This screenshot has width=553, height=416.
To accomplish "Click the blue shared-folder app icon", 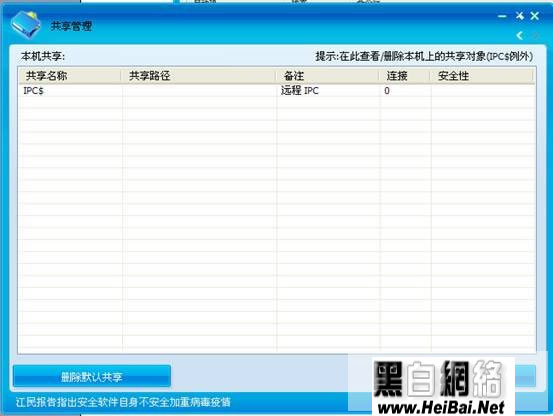I will tap(25, 24).
